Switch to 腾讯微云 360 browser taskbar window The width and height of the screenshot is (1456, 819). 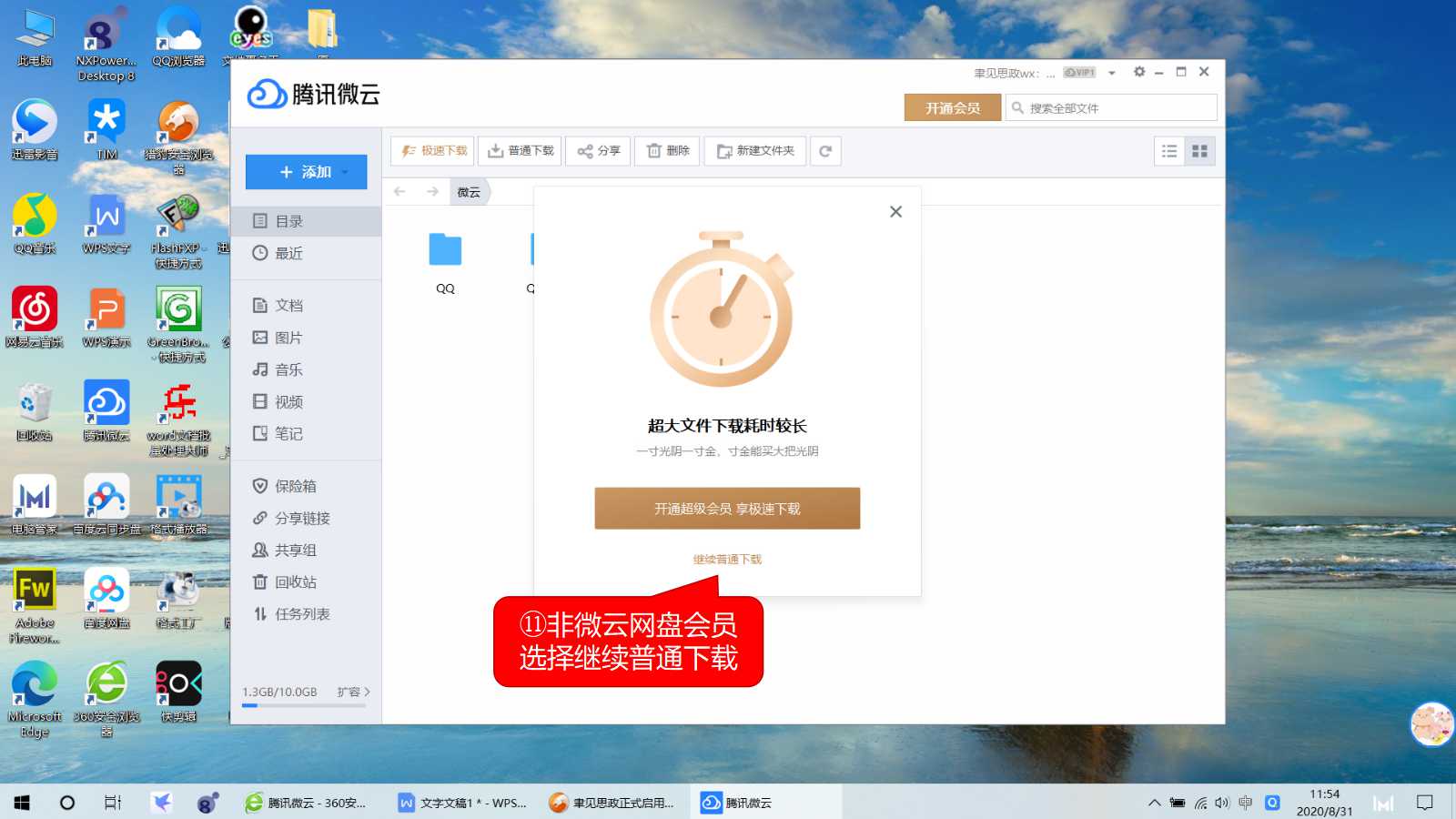click(x=305, y=803)
